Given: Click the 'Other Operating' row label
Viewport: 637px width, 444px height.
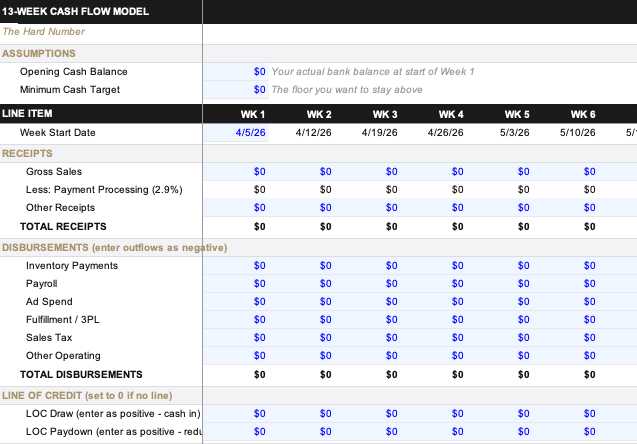Looking at the screenshot, I should click(63, 355).
